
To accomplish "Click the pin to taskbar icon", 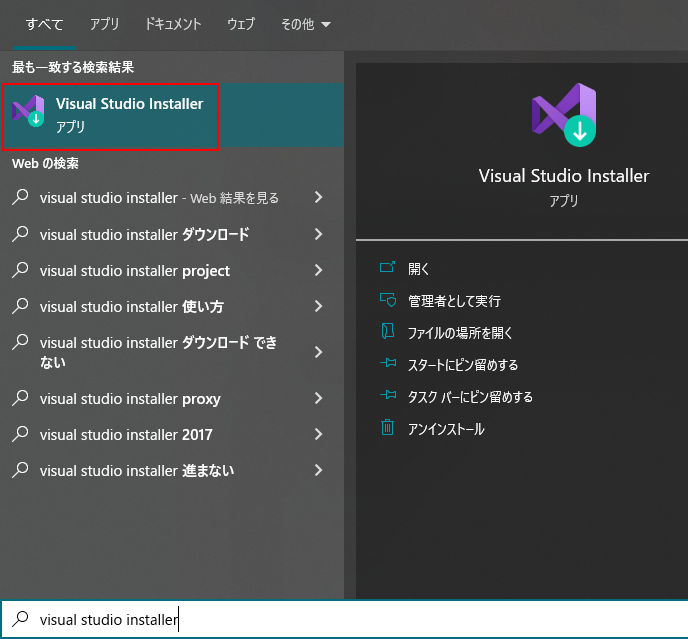I will point(388,397).
